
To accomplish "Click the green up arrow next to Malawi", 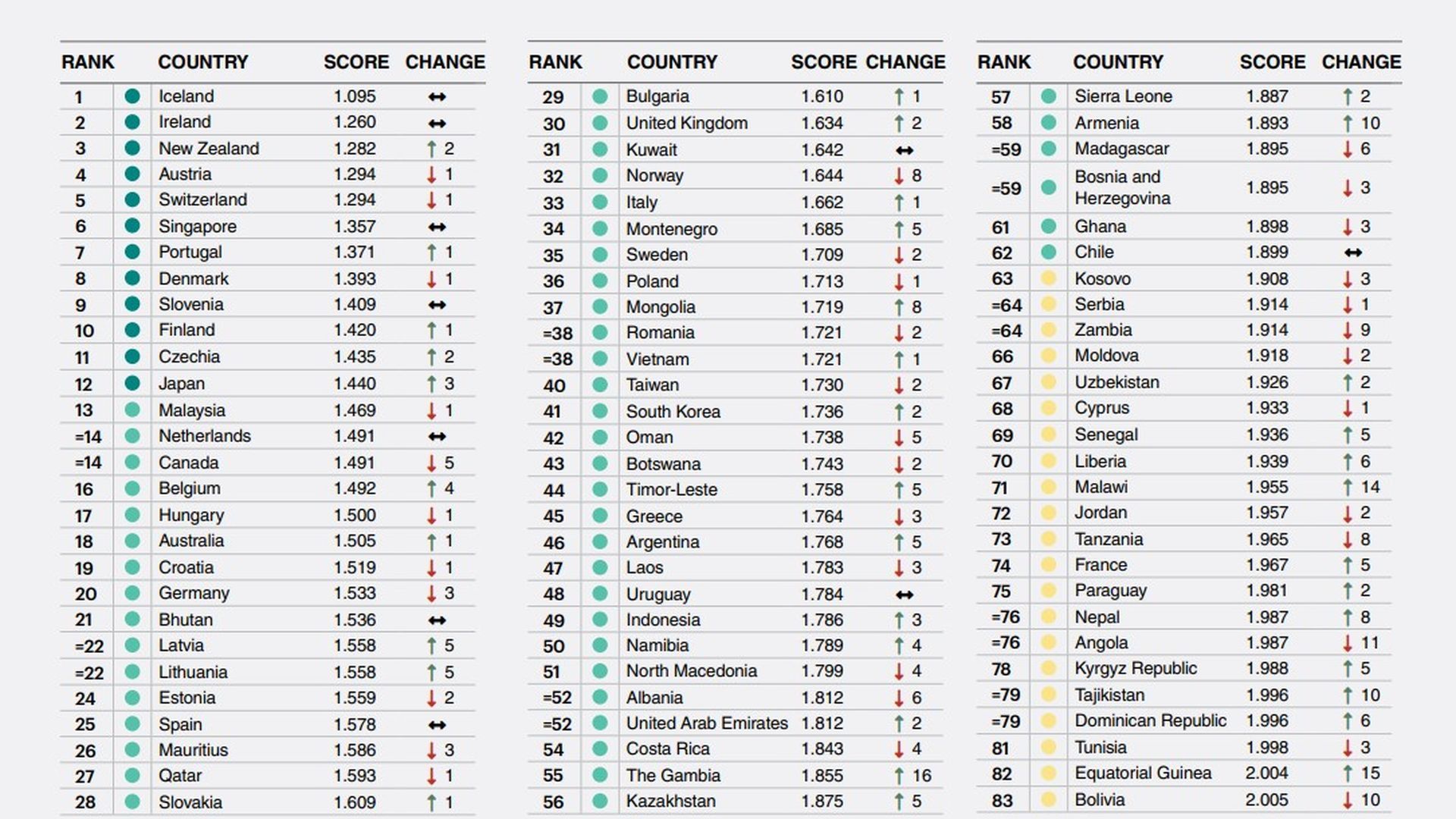I will [1346, 486].
